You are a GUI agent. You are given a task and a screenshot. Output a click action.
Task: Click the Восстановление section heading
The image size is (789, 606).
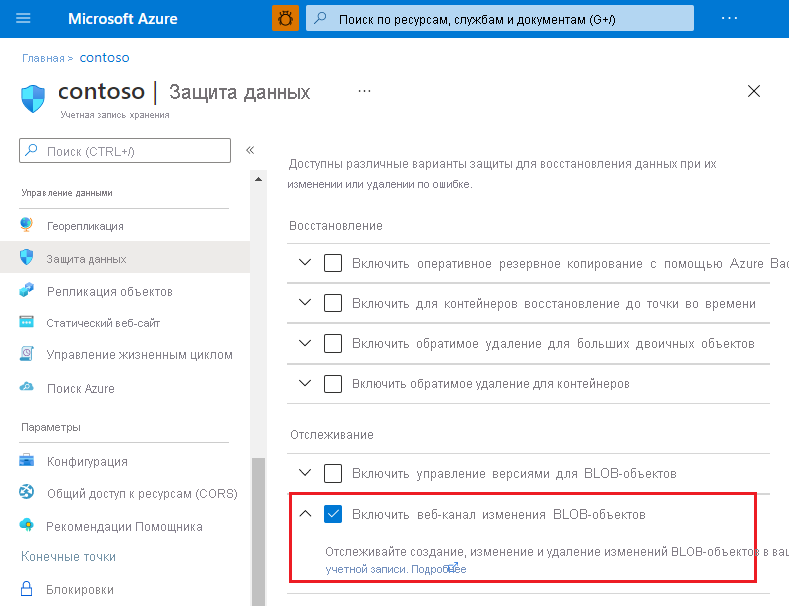pos(336,225)
